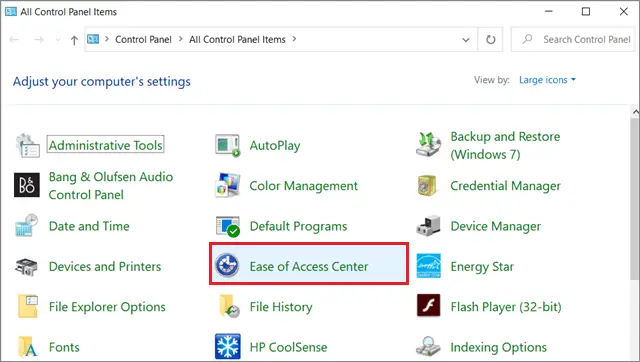
Task: Open the File Explorer Options folder icon
Action: coord(28,306)
